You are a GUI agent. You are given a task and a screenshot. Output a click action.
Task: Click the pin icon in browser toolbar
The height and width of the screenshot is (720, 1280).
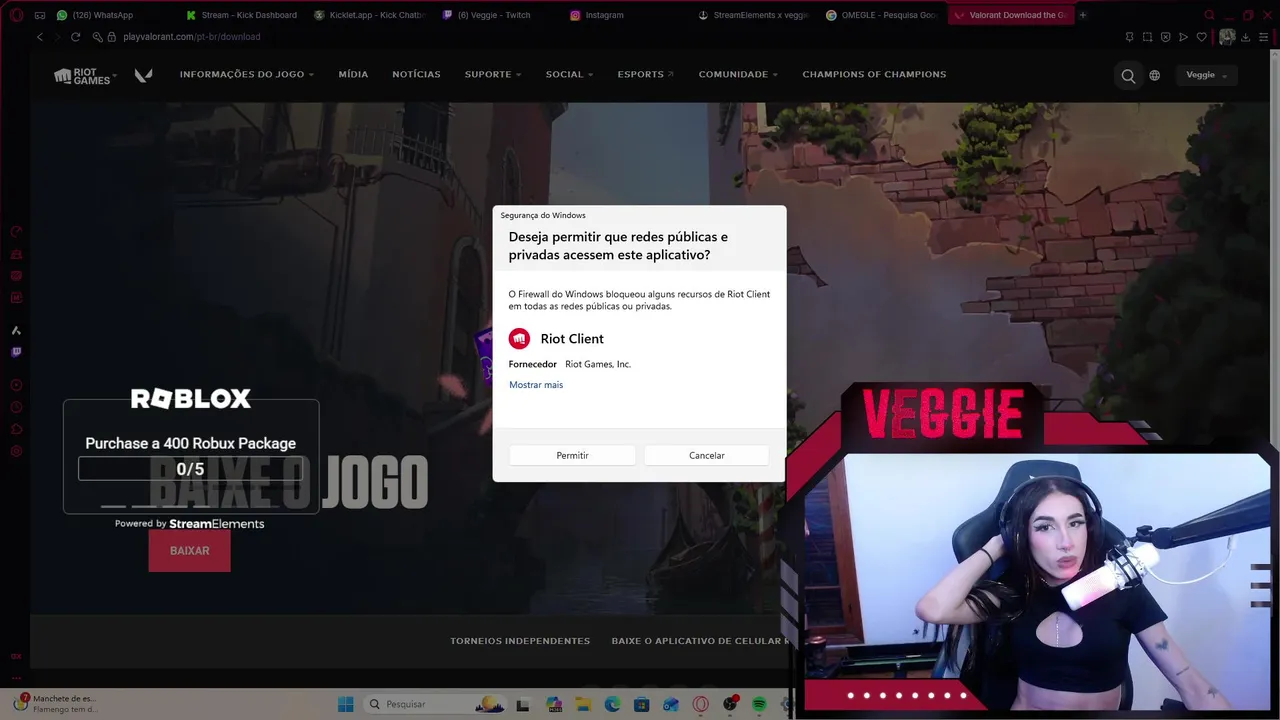[1130, 37]
